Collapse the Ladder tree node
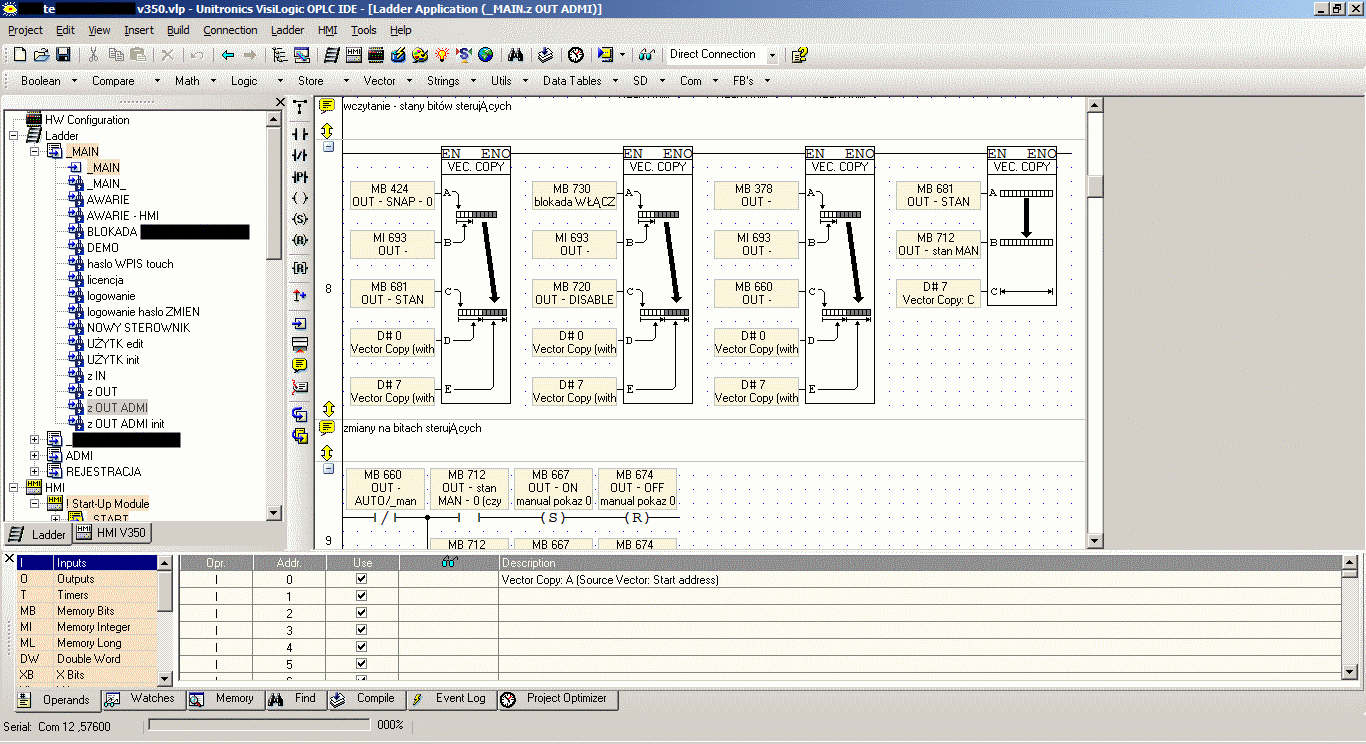Screen dimensions: 1366x744 click(x=14, y=136)
